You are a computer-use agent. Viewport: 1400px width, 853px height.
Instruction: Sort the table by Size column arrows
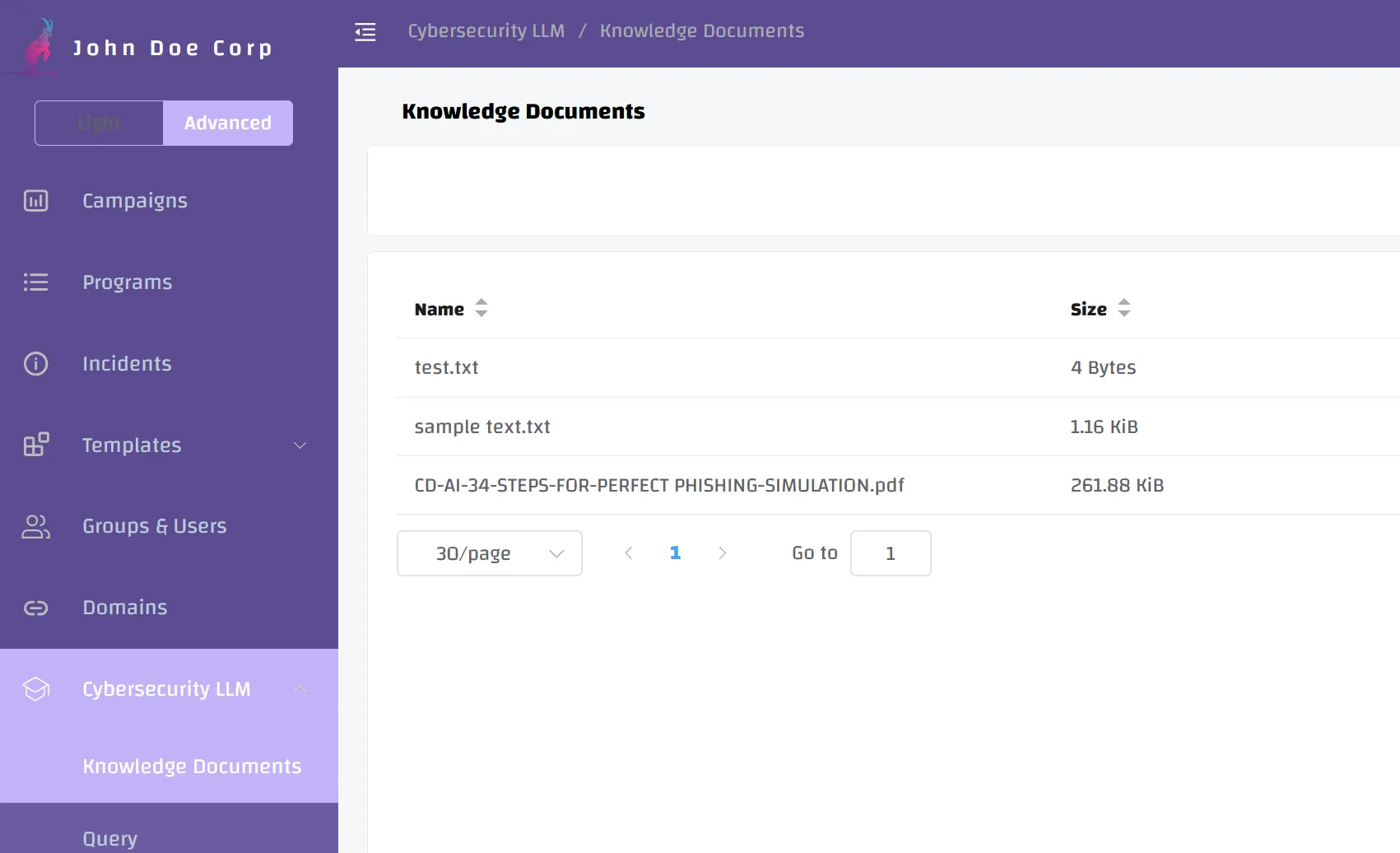coord(1124,308)
